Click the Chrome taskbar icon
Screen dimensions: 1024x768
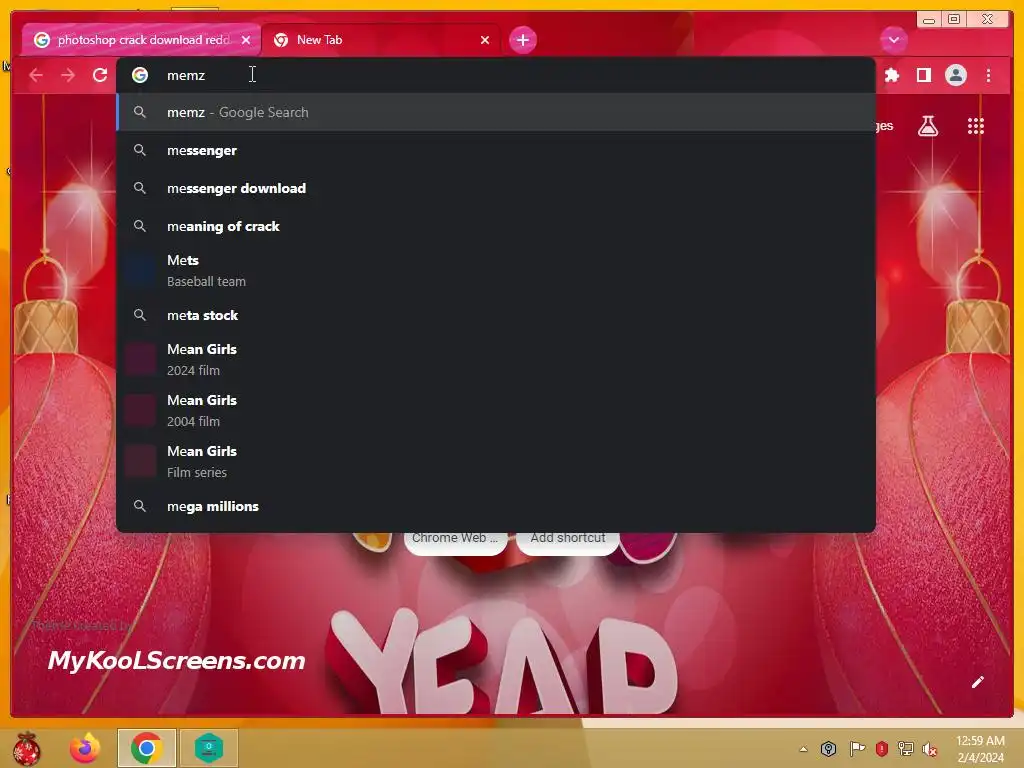coord(146,748)
